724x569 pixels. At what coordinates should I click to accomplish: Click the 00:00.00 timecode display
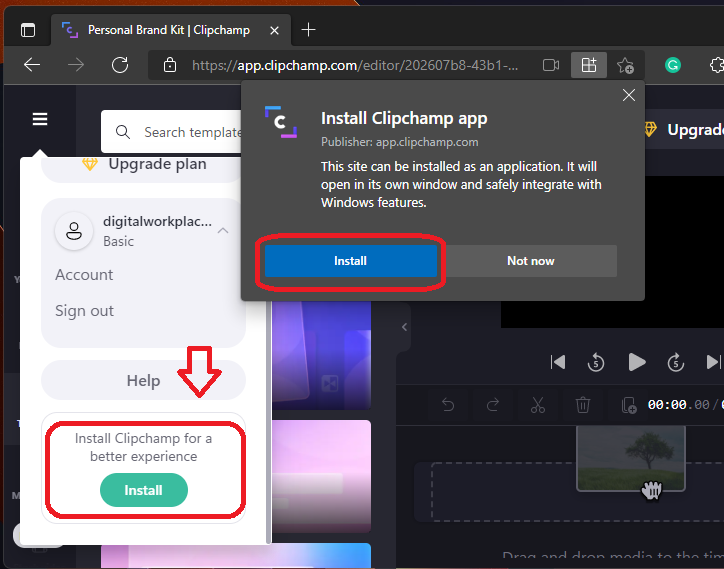678,405
